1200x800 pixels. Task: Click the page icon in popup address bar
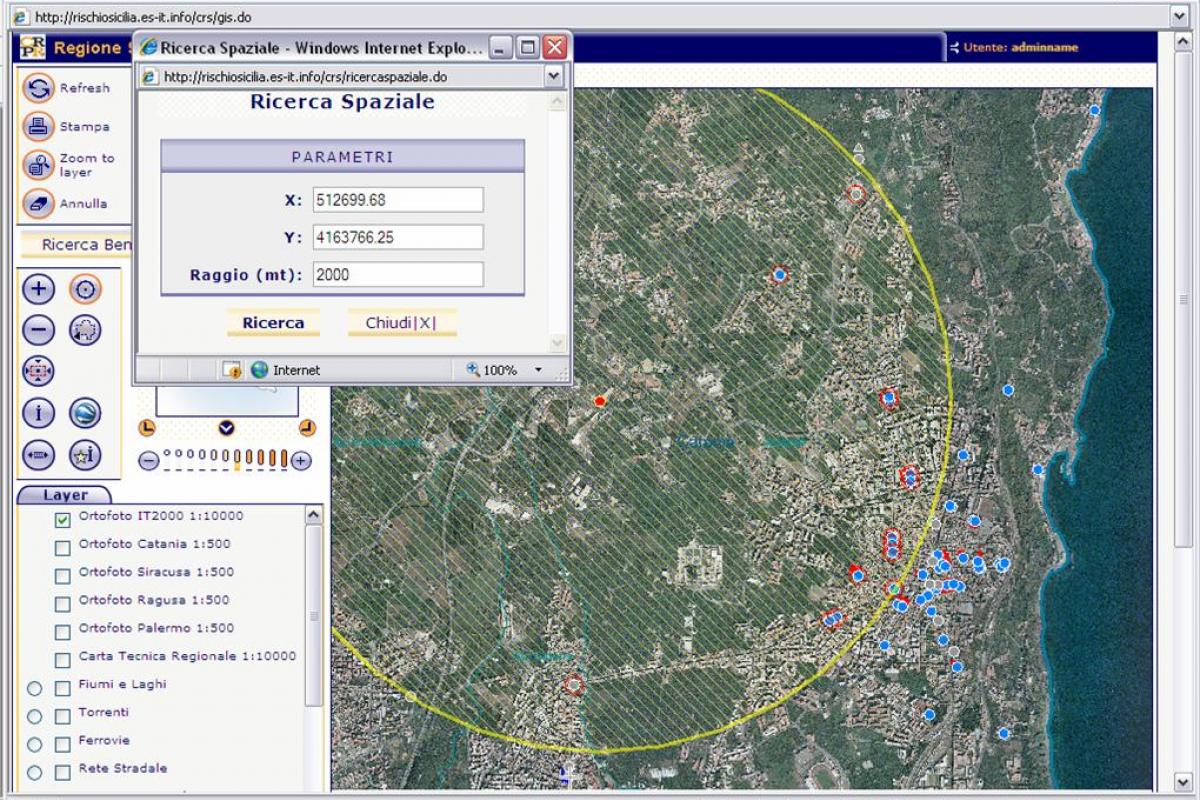[150, 77]
